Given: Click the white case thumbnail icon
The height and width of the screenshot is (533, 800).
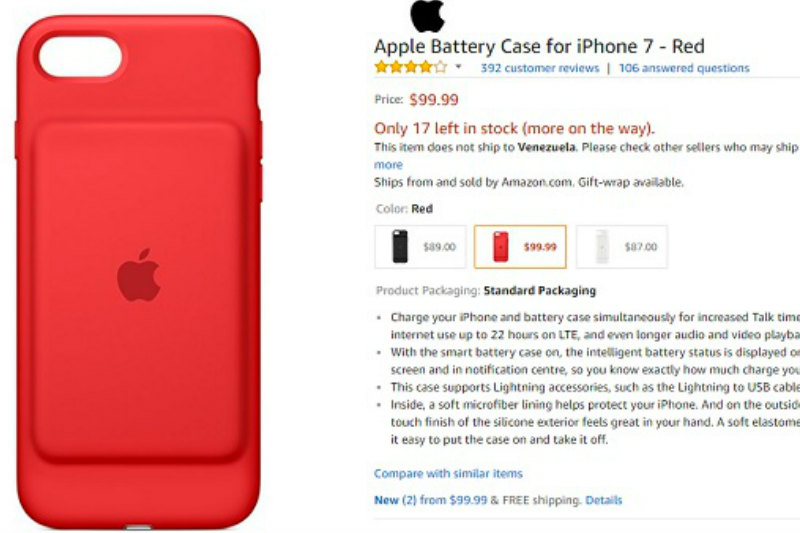Looking at the screenshot, I should (x=602, y=247).
